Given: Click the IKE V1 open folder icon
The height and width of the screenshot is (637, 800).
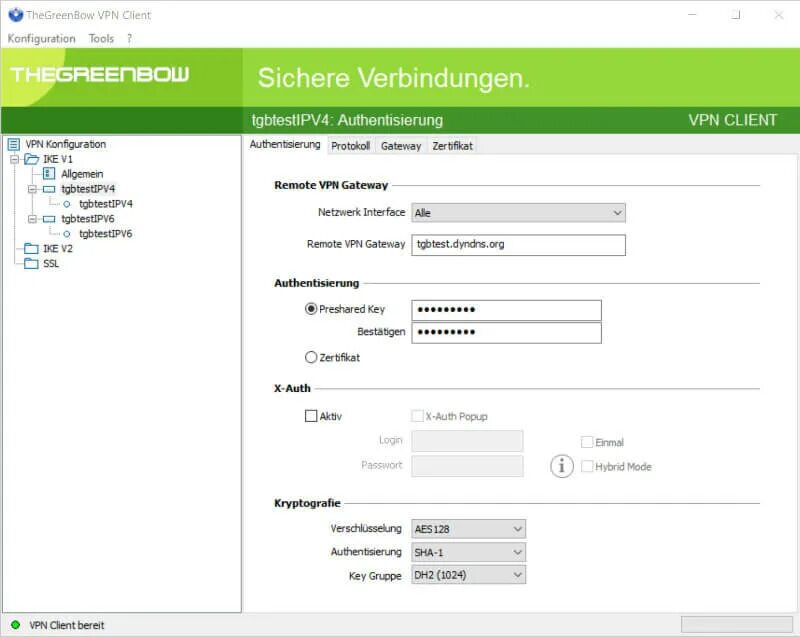Looking at the screenshot, I should 32,159.
